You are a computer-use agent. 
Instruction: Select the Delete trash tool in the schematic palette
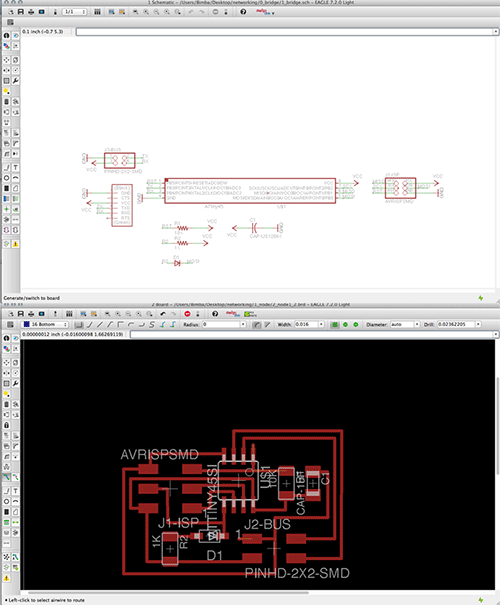point(7,101)
